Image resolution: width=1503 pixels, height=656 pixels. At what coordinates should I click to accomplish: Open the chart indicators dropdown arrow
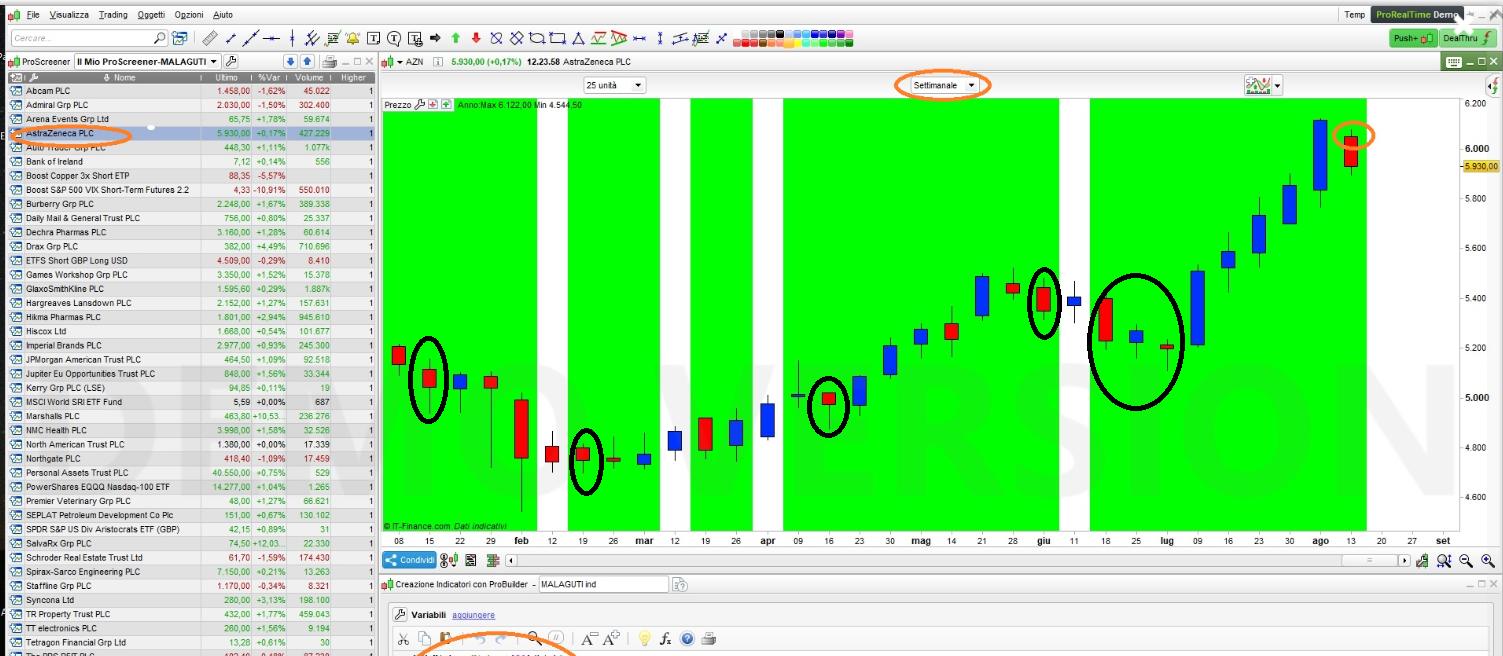pos(1277,86)
